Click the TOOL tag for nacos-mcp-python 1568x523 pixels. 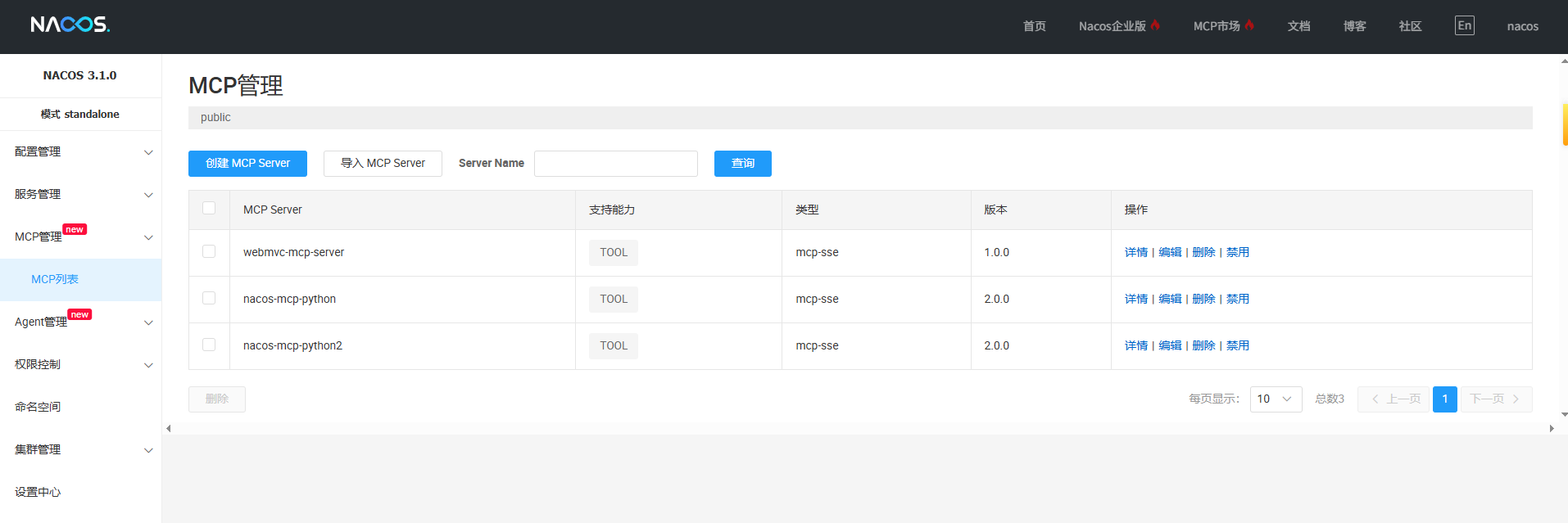pos(614,299)
